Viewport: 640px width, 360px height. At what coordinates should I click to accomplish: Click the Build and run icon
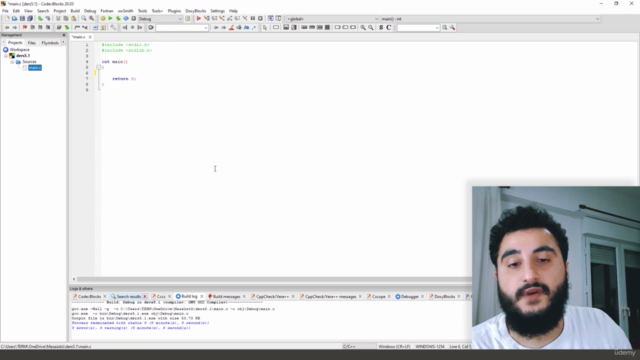[118, 19]
